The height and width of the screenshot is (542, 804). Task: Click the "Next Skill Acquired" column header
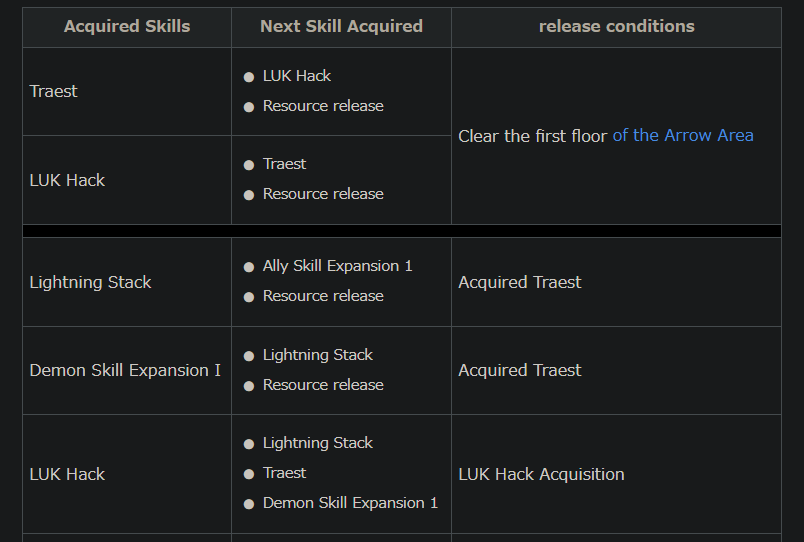pyautogui.click(x=341, y=27)
